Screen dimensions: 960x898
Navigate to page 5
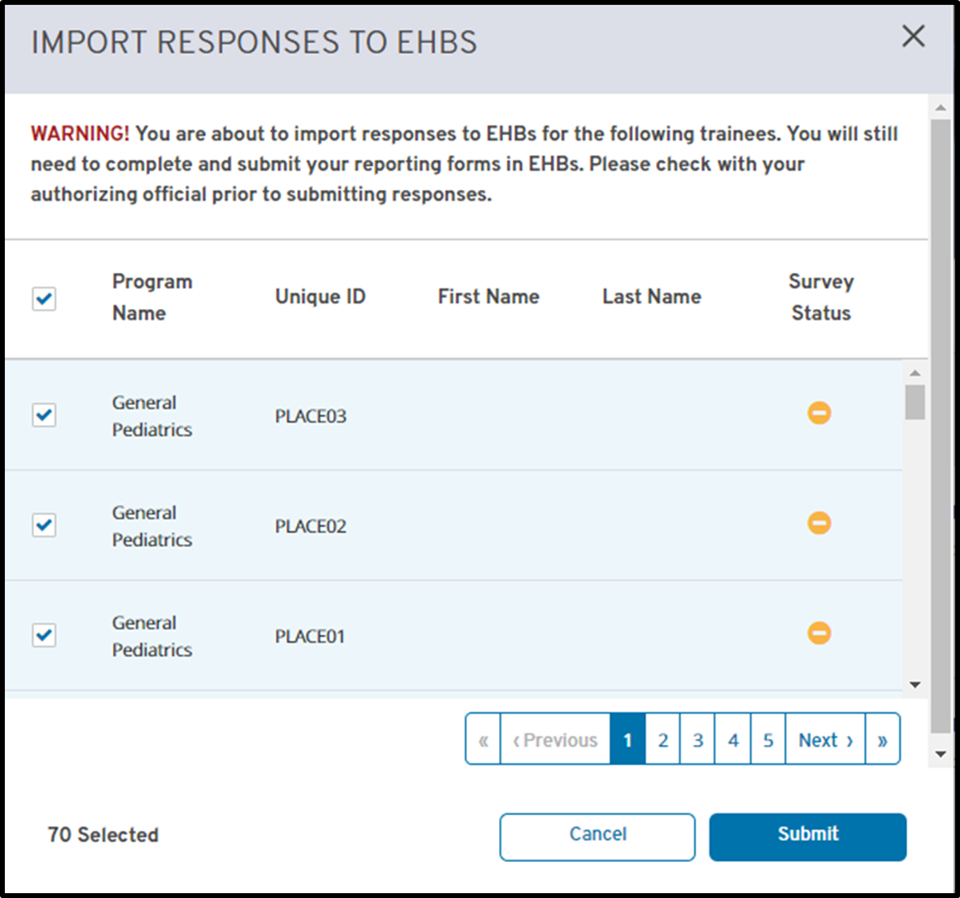(x=768, y=740)
